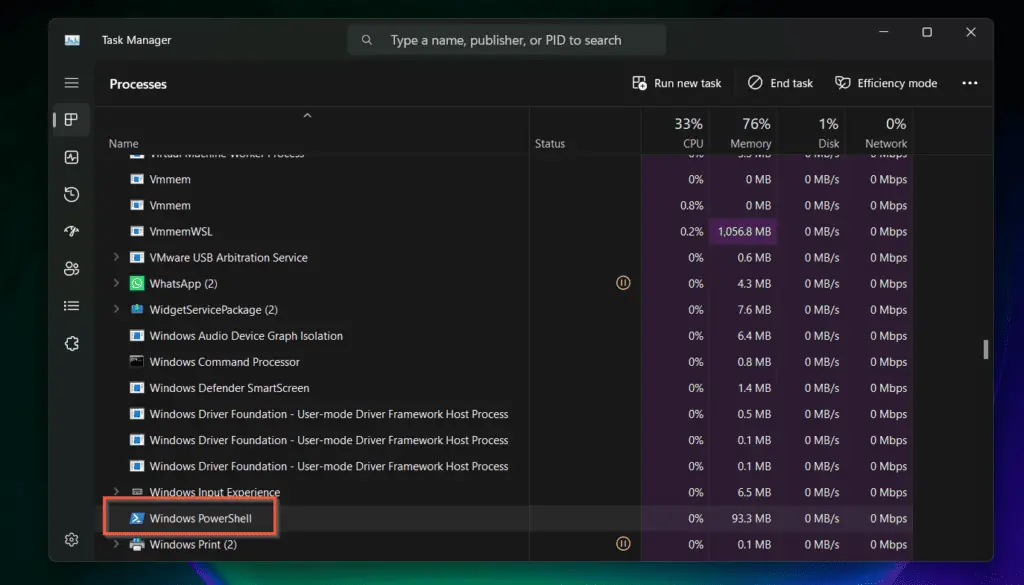The image size is (1024, 585).
Task: Open Task Manager settings gear
Action: (72, 539)
